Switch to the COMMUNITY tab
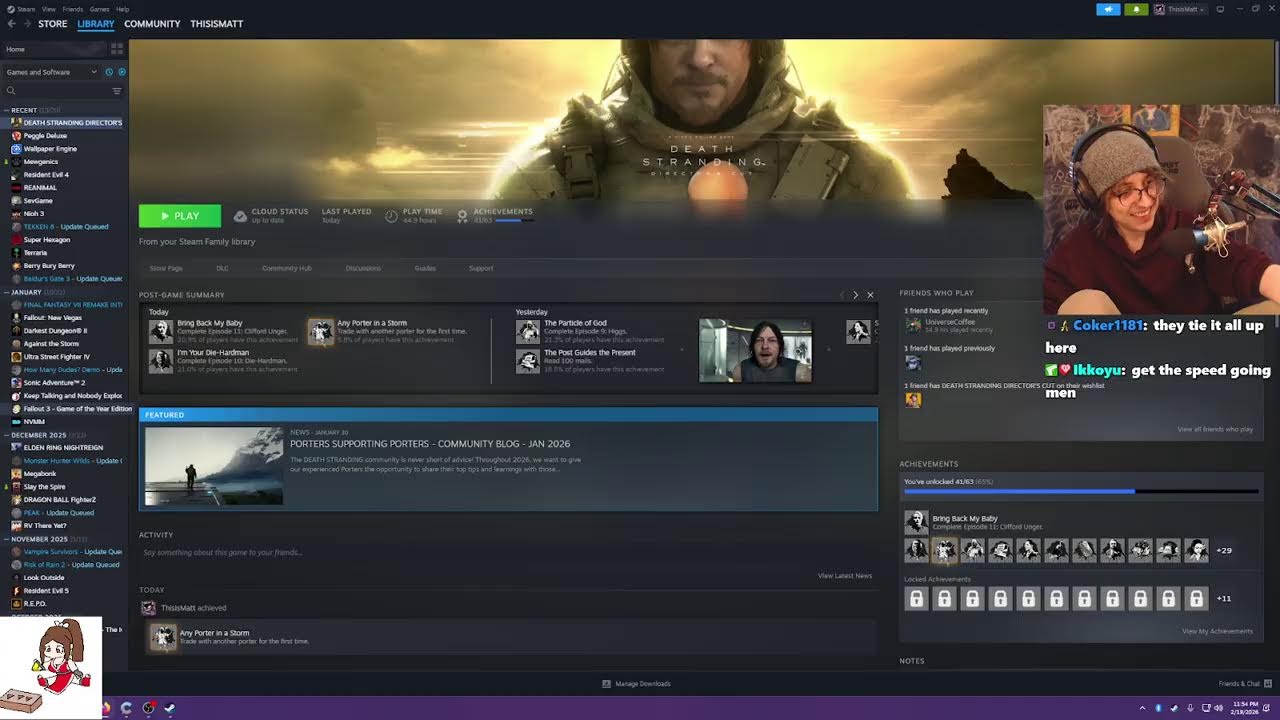The height and width of the screenshot is (720, 1280). click(152, 24)
